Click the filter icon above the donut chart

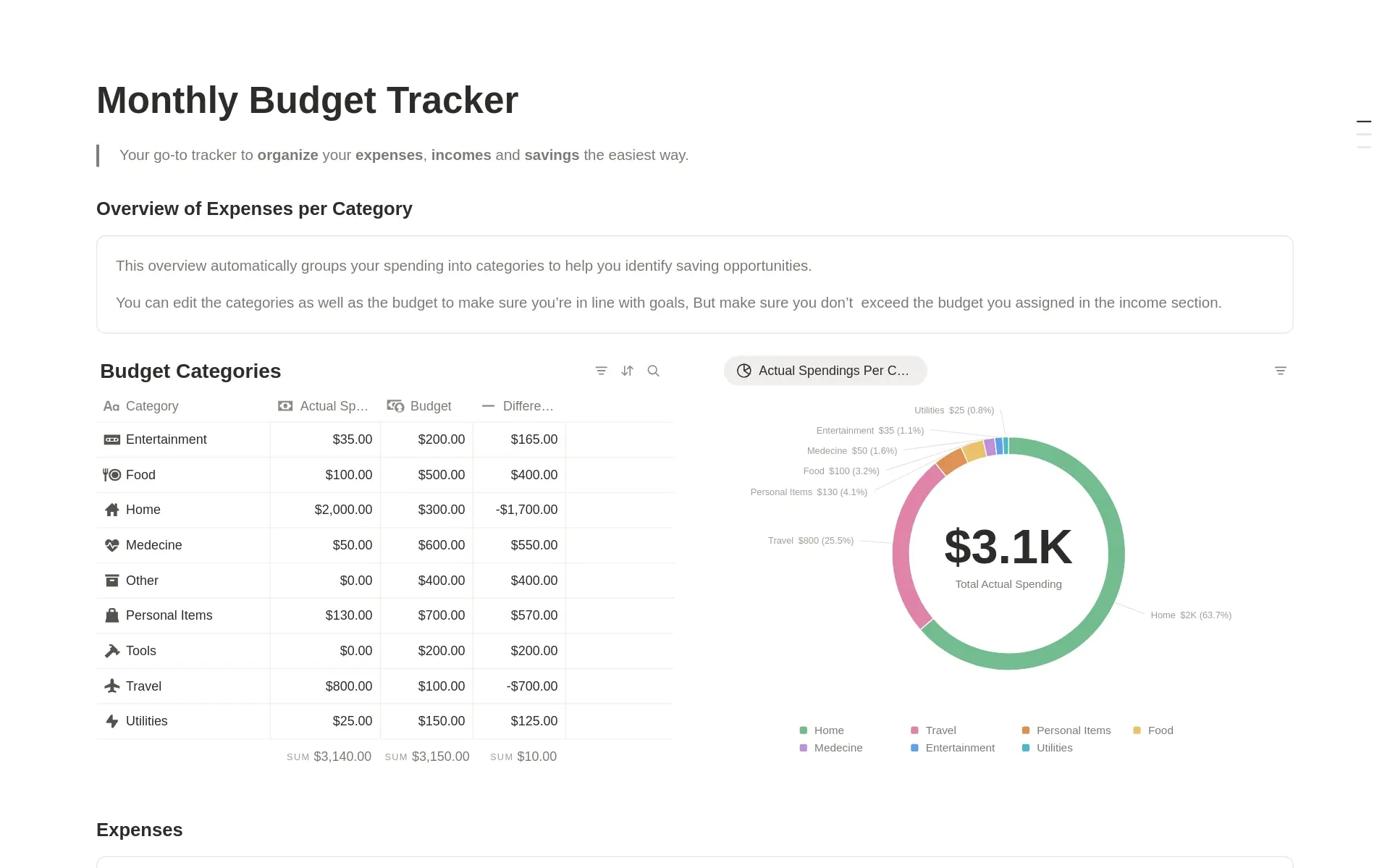click(x=1280, y=371)
